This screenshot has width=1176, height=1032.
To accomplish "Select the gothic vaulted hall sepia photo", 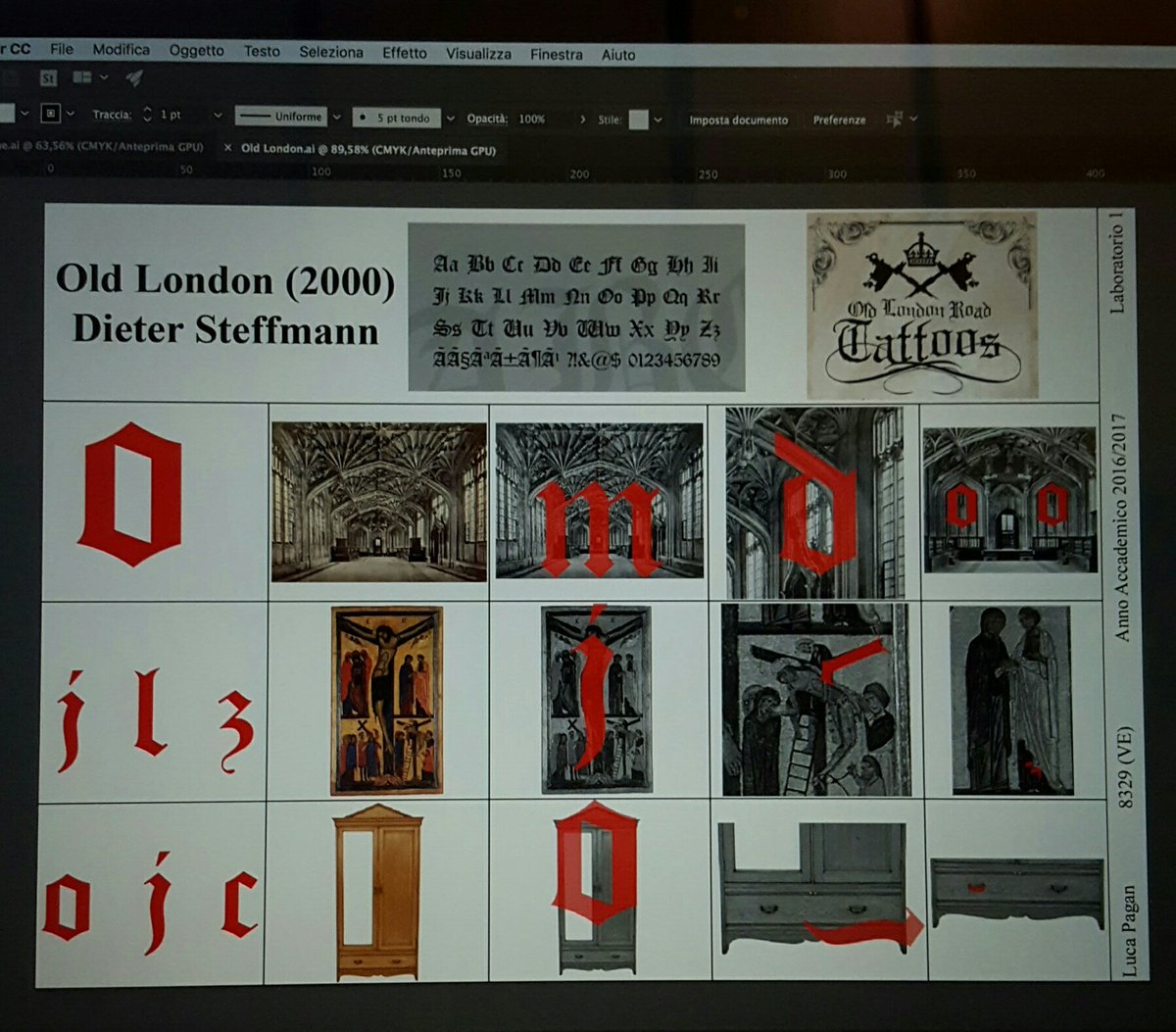I will pyautogui.click(x=379, y=501).
